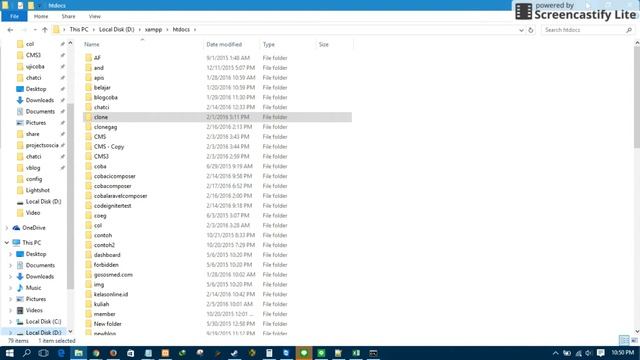Image resolution: width=640 pixels, height=360 pixels.
Task: Click the navigation pane scrollbar
Action: pos(70,196)
